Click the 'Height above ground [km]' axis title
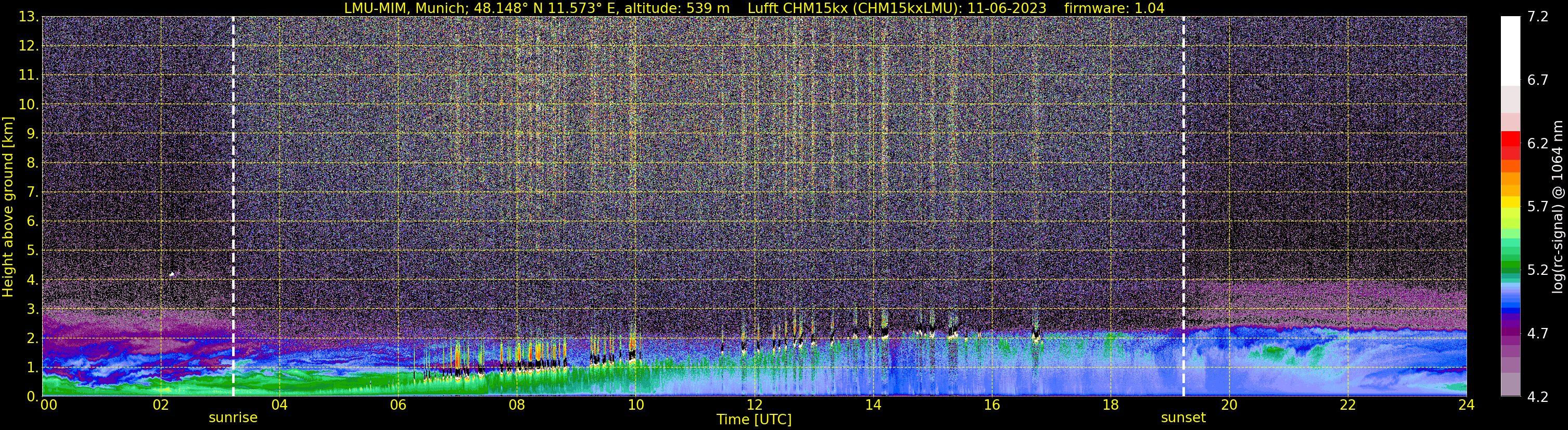Viewport: 1568px width, 430px height. [8, 207]
